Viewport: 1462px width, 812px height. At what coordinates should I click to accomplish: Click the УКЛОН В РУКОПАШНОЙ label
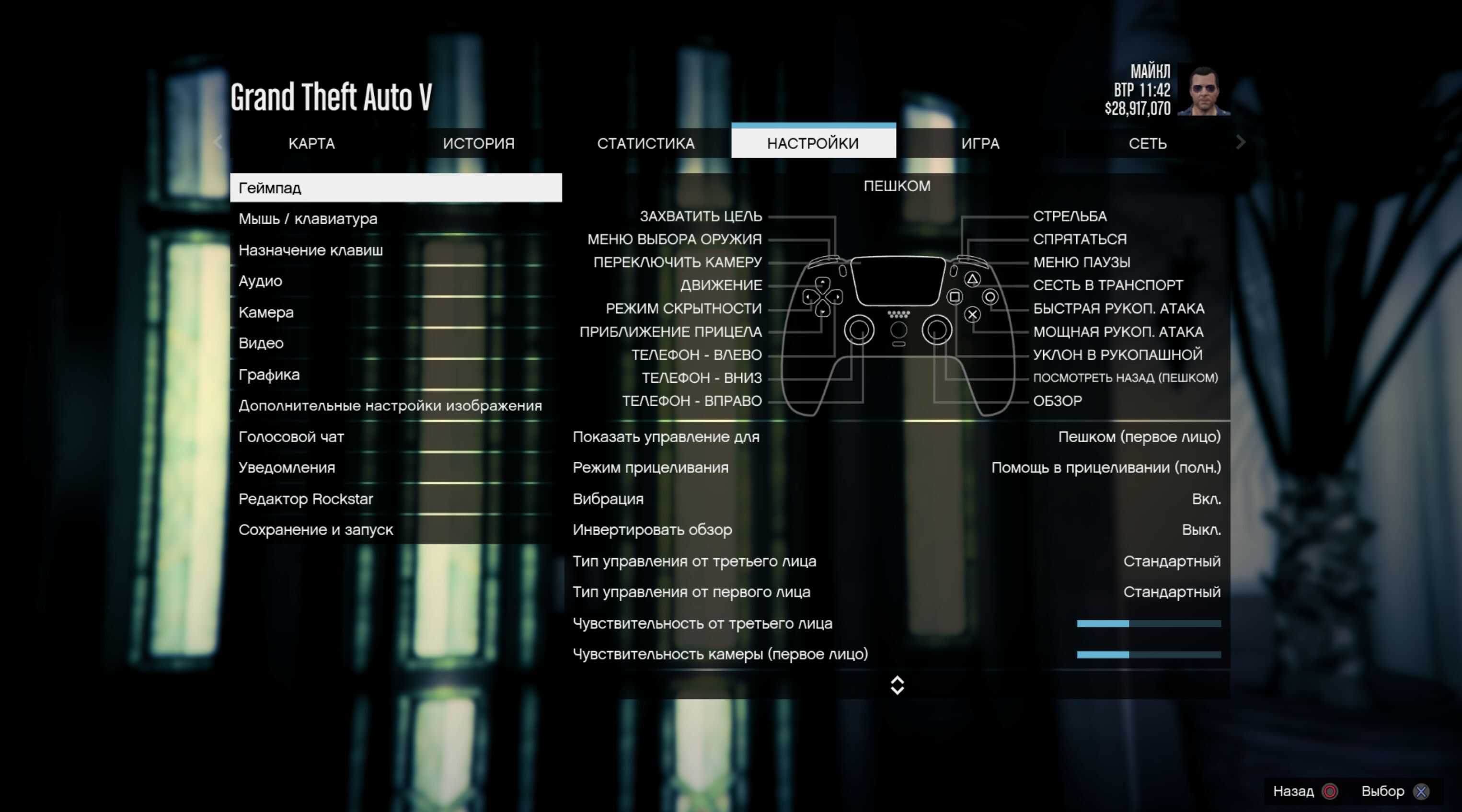pos(1117,355)
